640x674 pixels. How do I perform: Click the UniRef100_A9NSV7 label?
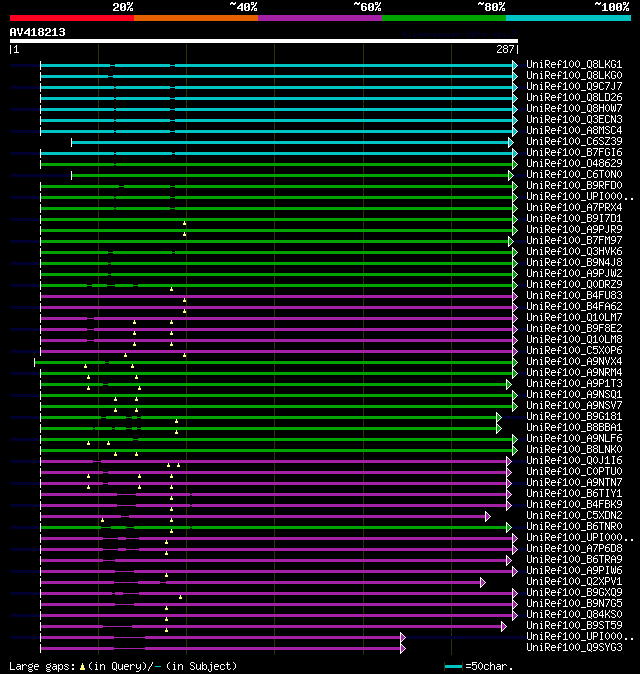click(574, 406)
